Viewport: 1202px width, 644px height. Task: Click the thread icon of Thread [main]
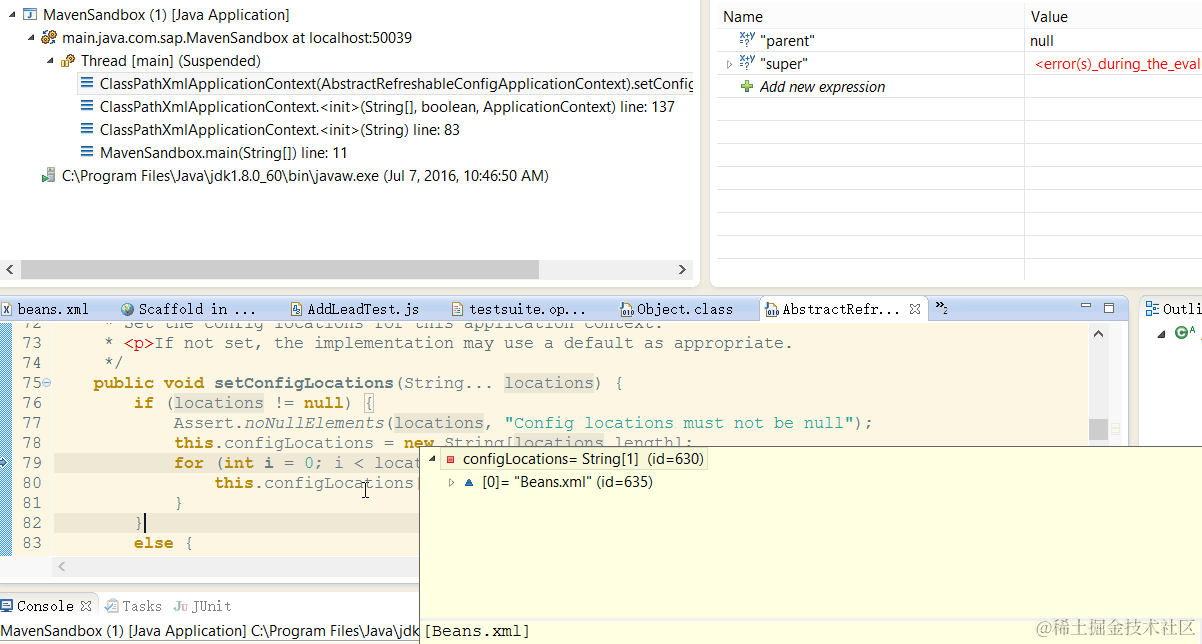click(68, 61)
